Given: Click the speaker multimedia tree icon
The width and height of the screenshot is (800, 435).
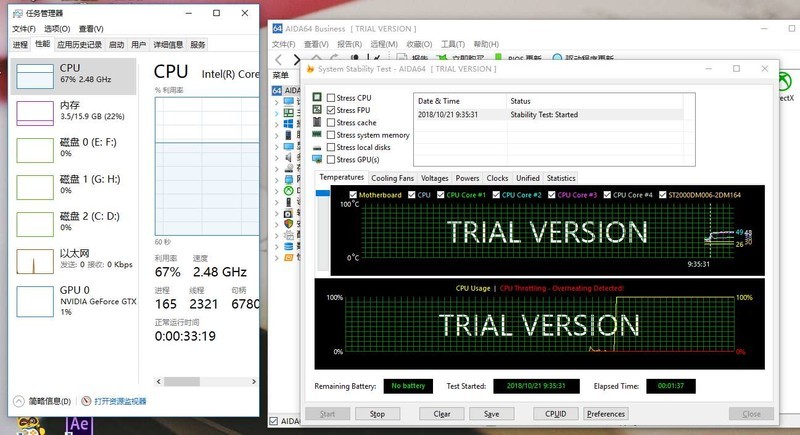Looking at the screenshot, I should tap(288, 157).
